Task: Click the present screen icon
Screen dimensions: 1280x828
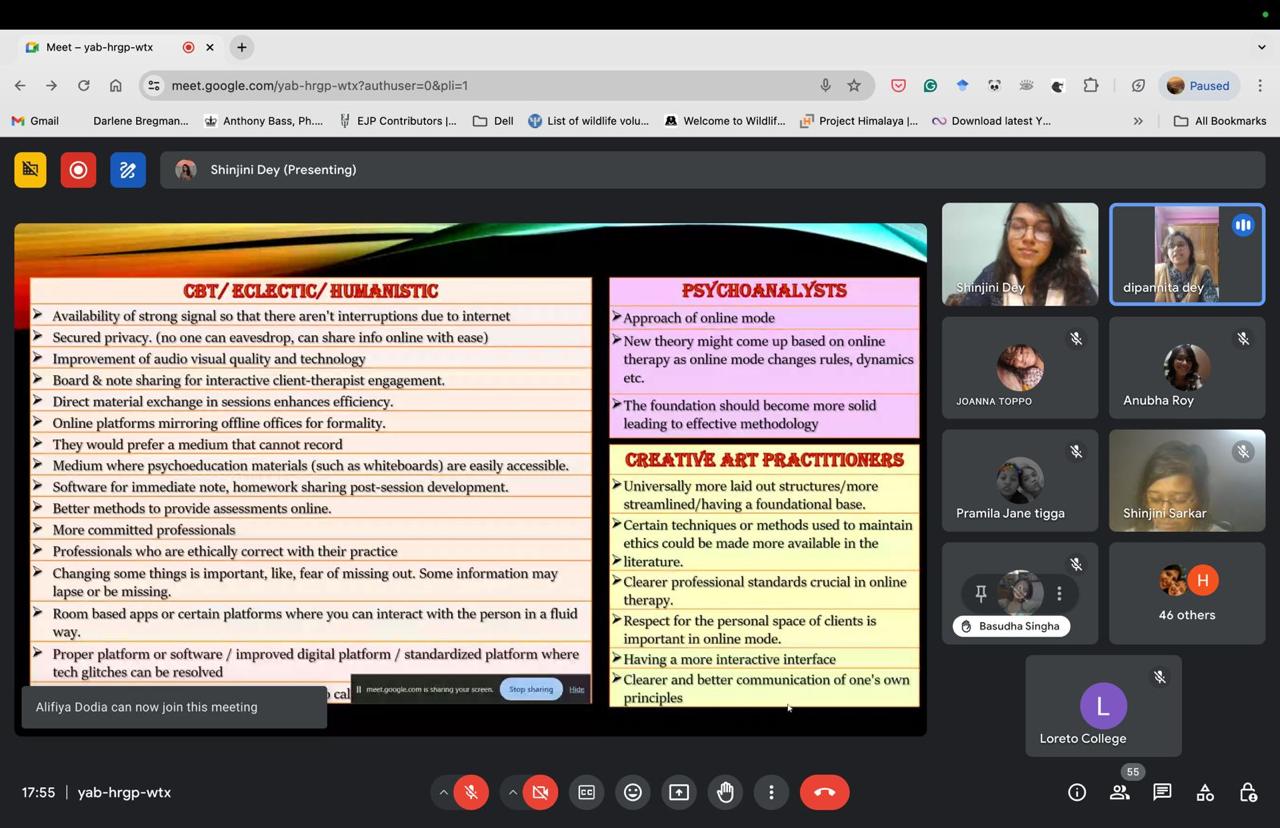Action: tap(679, 792)
